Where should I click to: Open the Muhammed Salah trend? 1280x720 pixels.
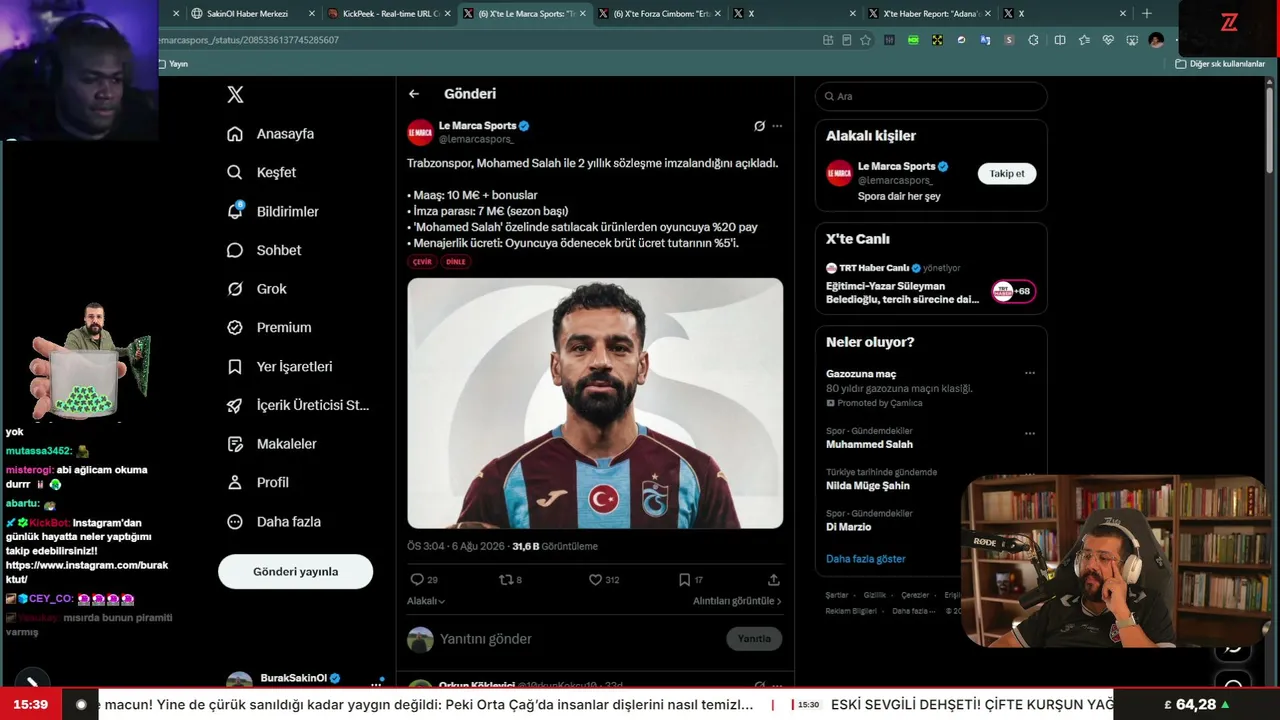point(869,444)
